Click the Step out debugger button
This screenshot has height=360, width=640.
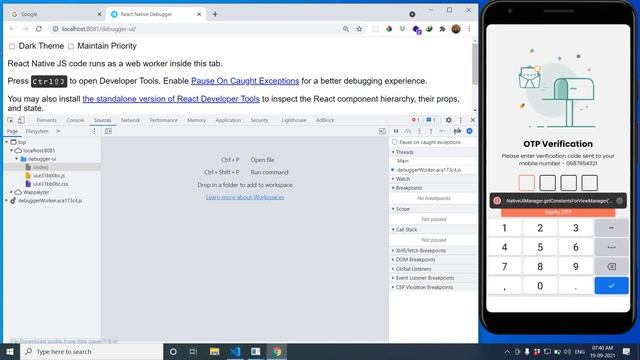[x=431, y=131]
